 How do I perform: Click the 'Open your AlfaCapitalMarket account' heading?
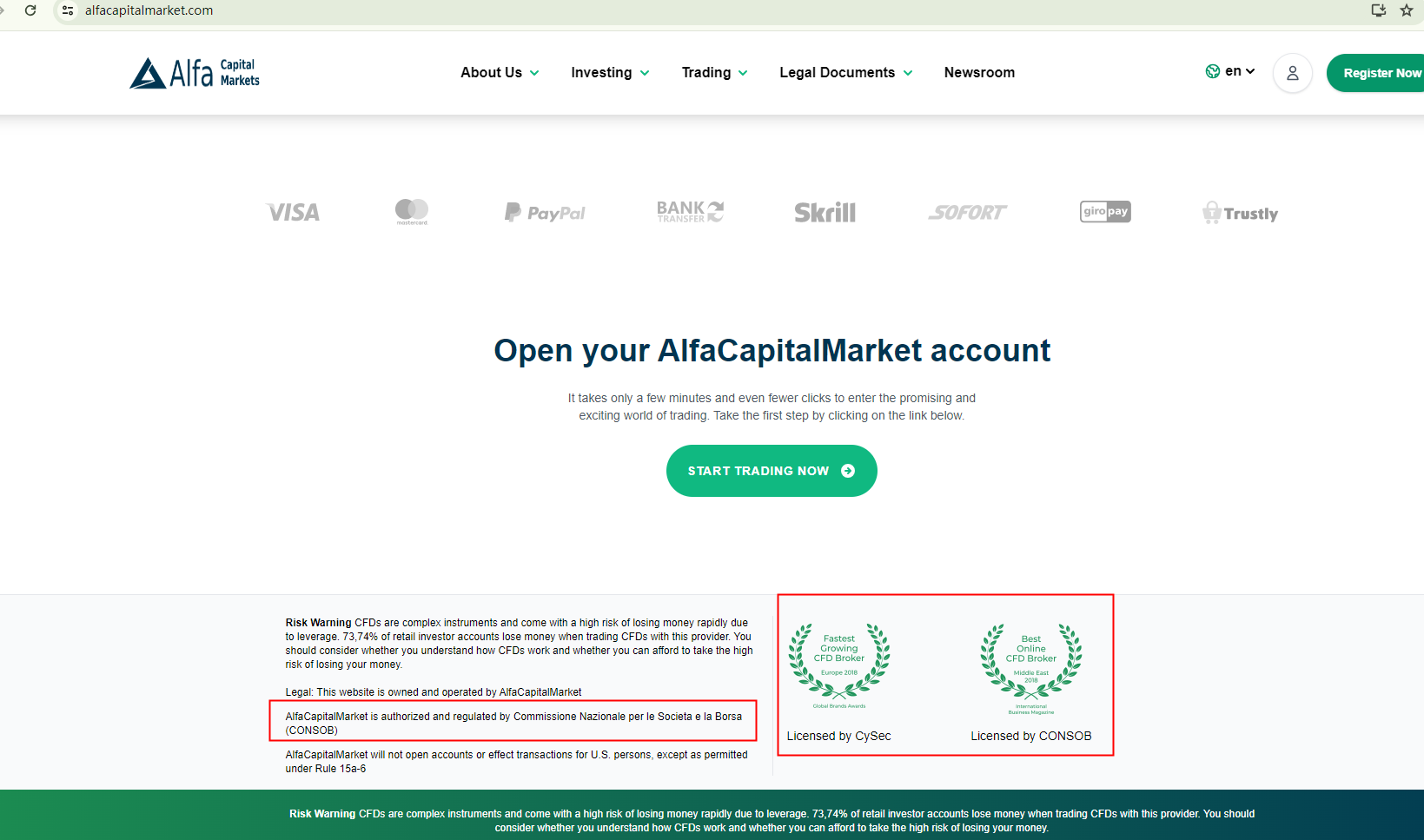(772, 351)
